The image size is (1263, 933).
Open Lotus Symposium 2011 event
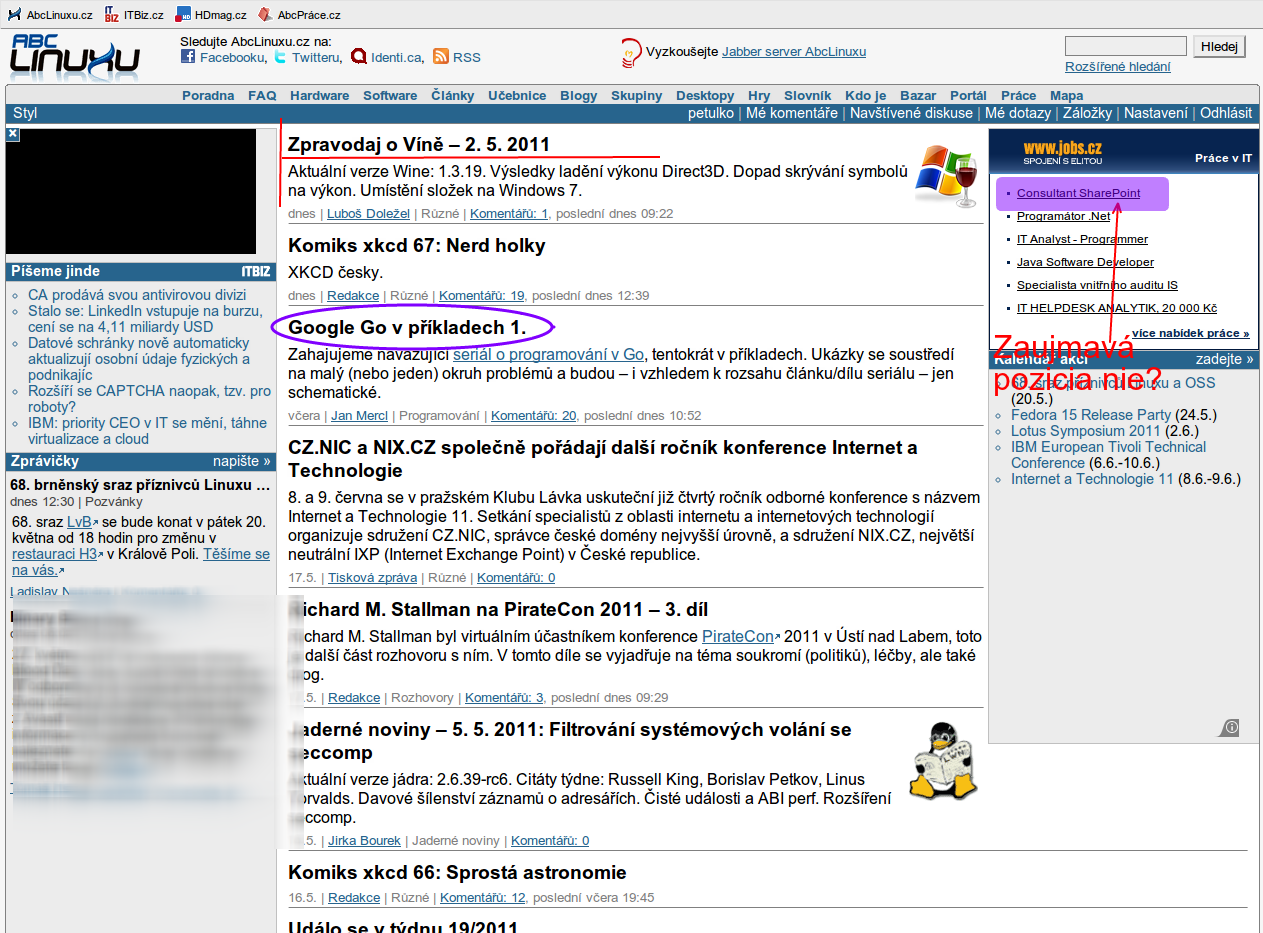1086,431
